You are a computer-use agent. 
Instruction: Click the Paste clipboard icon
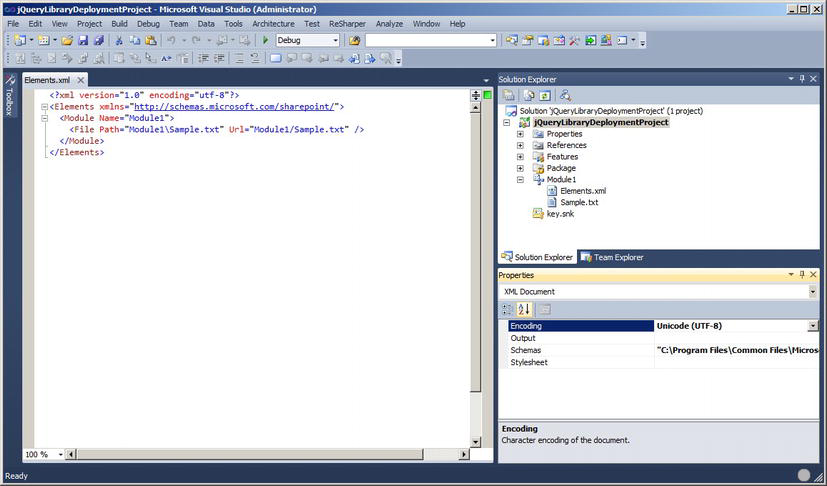(151, 40)
